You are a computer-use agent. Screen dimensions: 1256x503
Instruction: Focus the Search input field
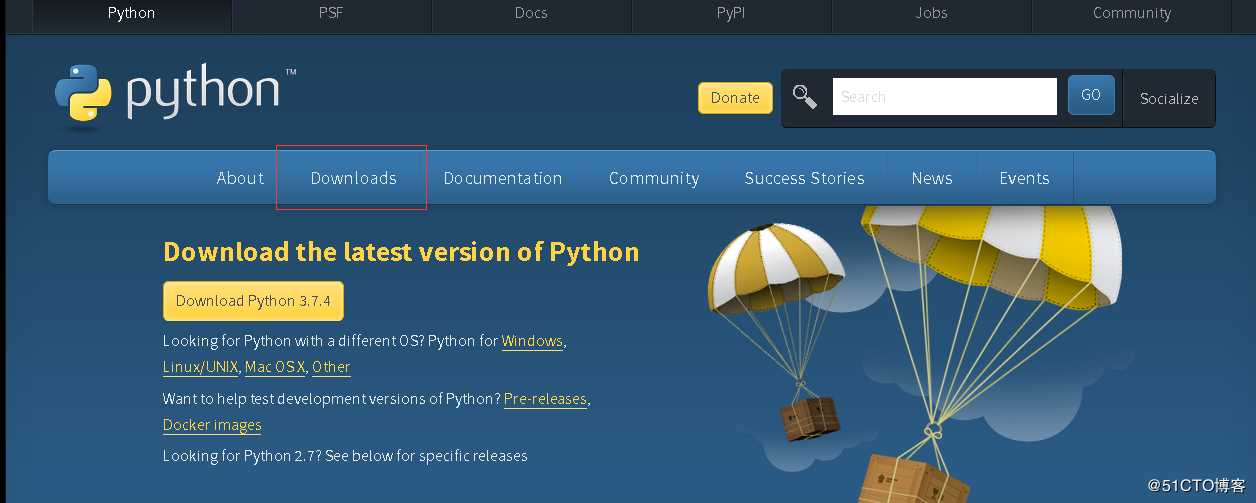tap(945, 97)
